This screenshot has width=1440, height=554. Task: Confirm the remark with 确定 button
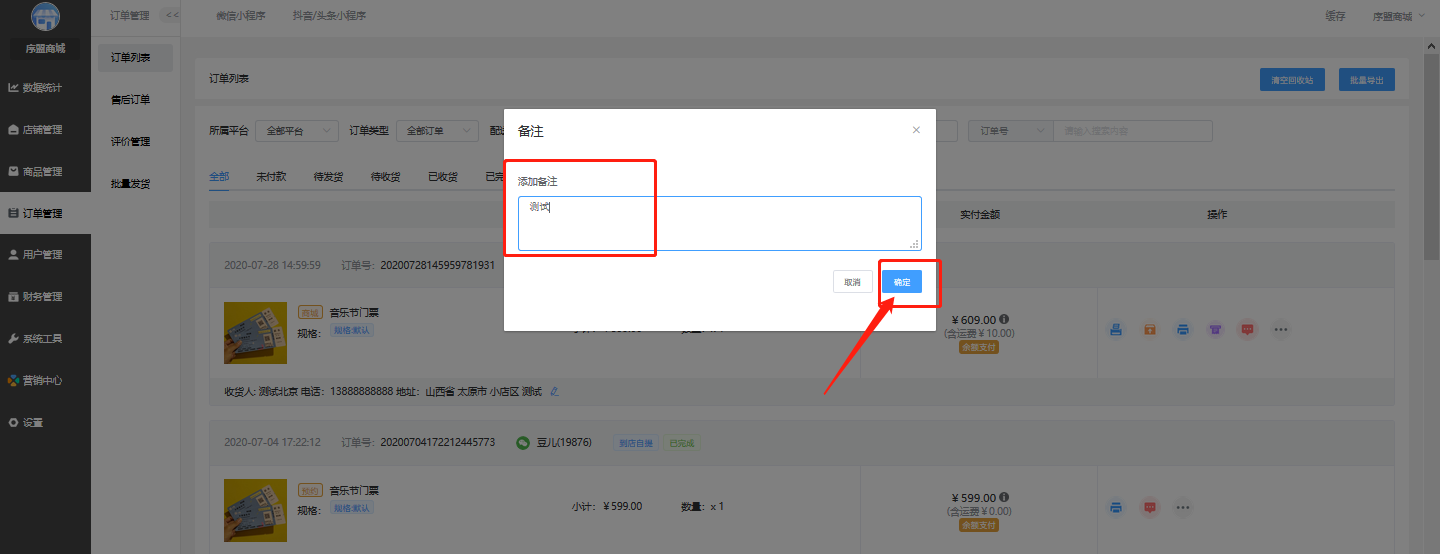(902, 282)
